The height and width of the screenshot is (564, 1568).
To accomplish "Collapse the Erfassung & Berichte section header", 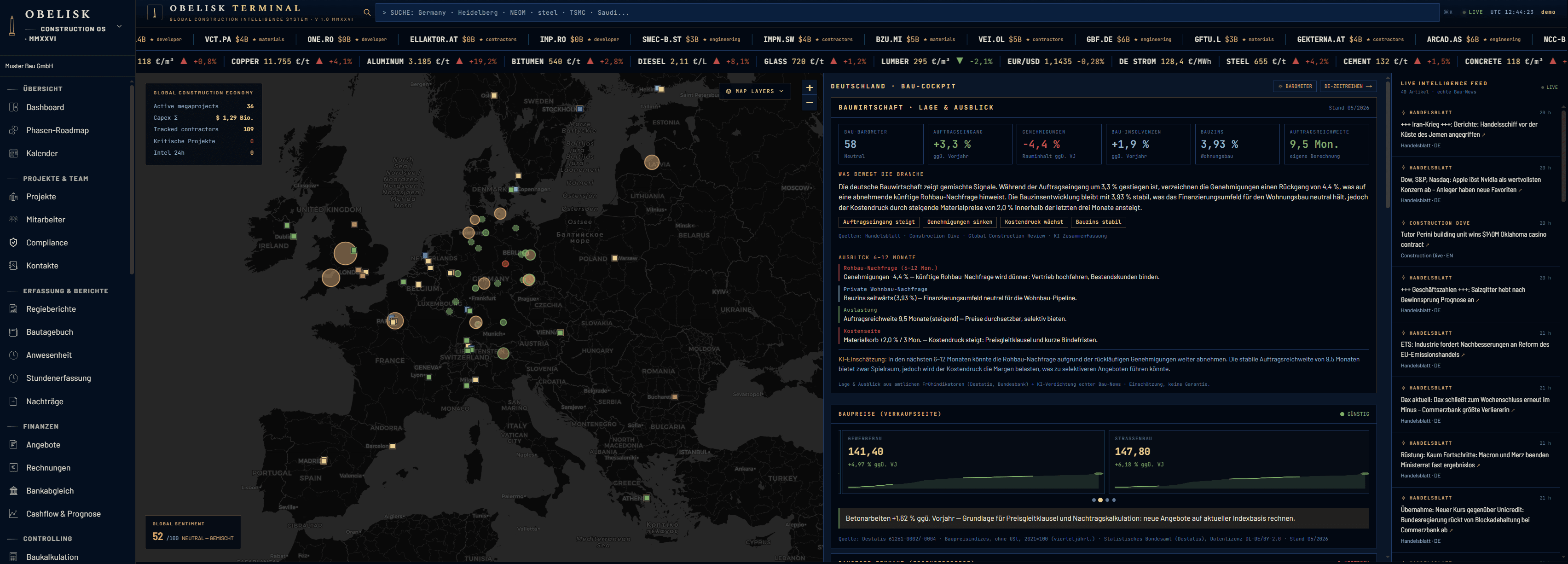I will pos(65,291).
